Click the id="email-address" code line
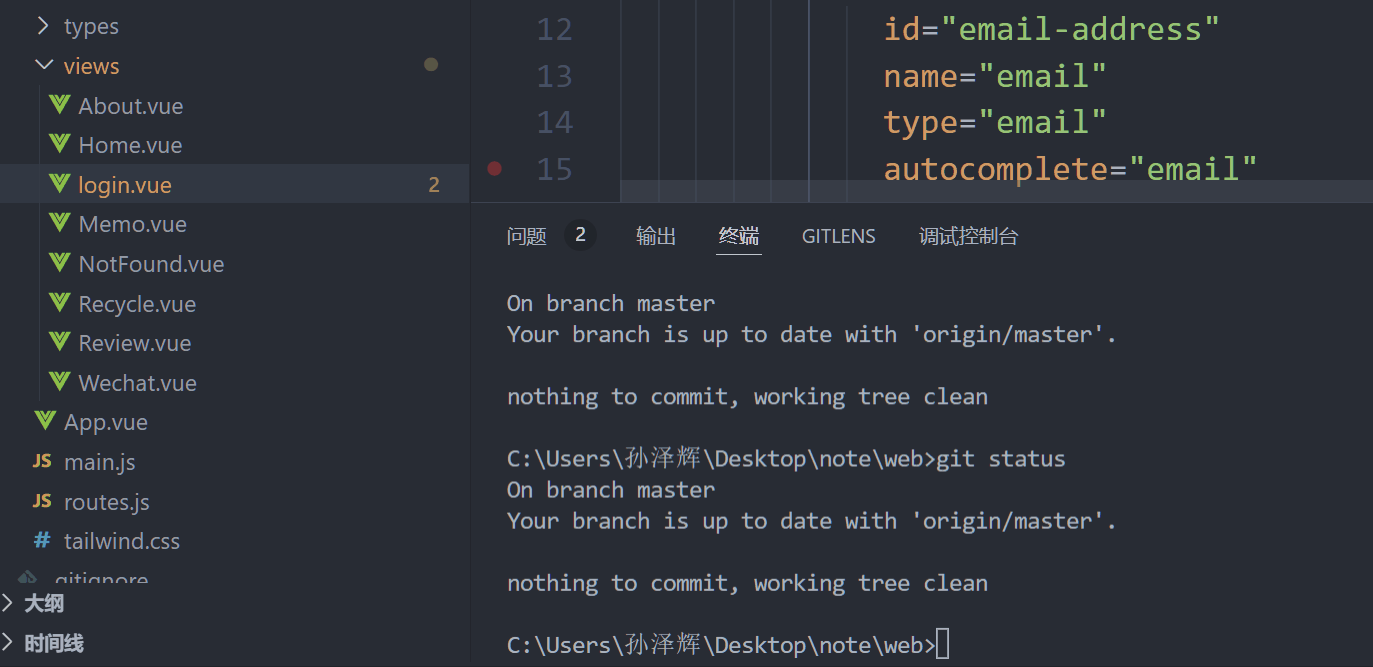Screen dimensions: 1373x667 1052,29
